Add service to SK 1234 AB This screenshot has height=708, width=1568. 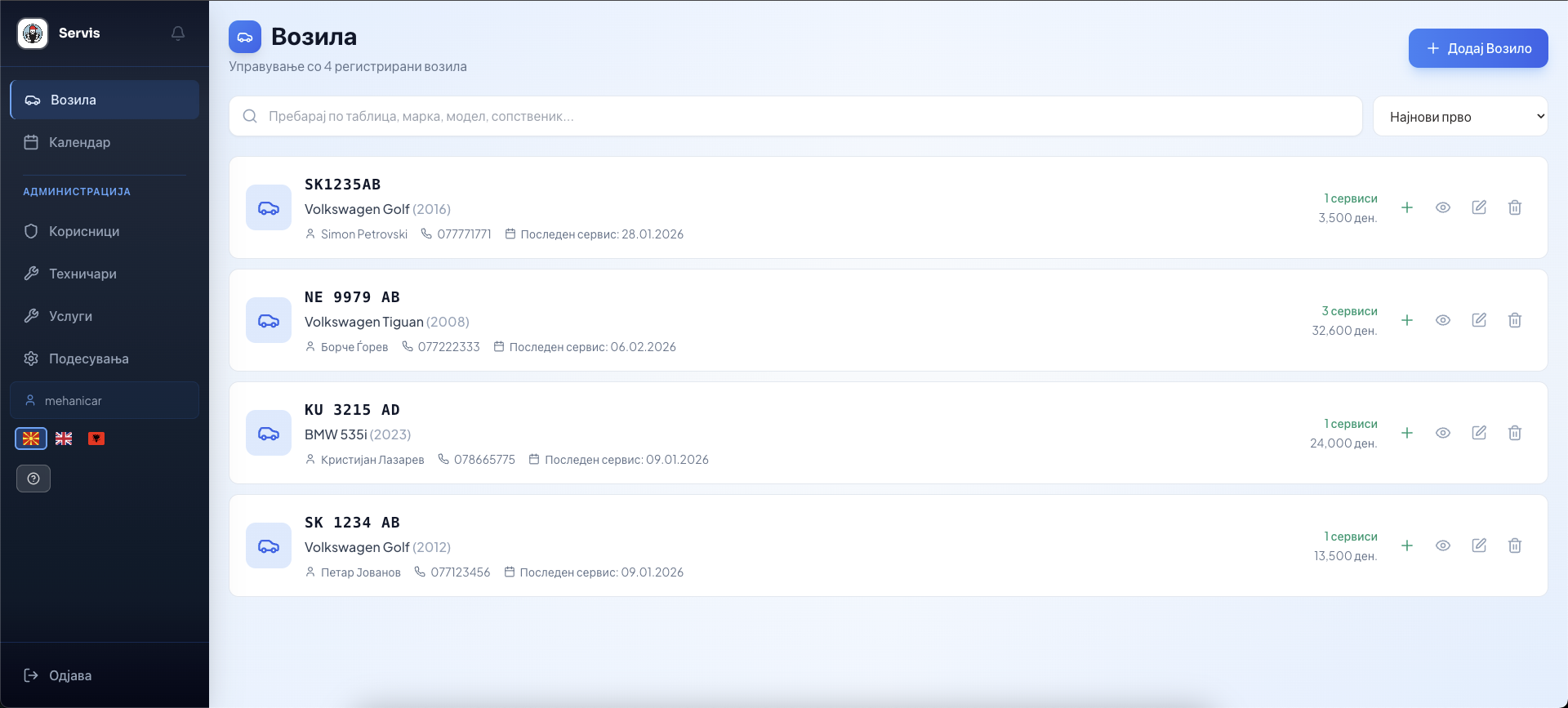1407,545
